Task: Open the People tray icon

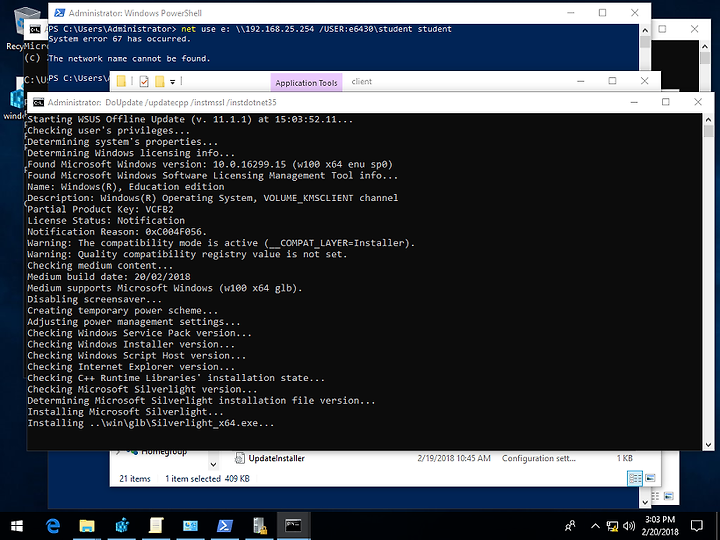Action: 570,526
